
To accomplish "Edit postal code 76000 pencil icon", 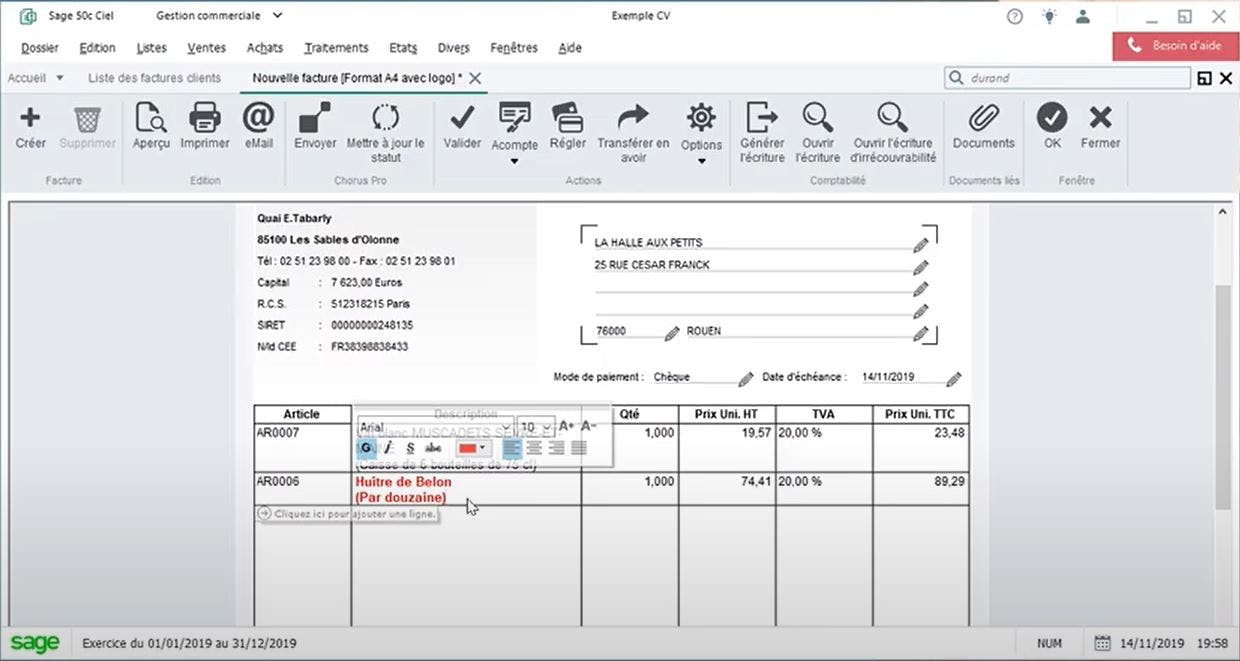I will point(672,333).
